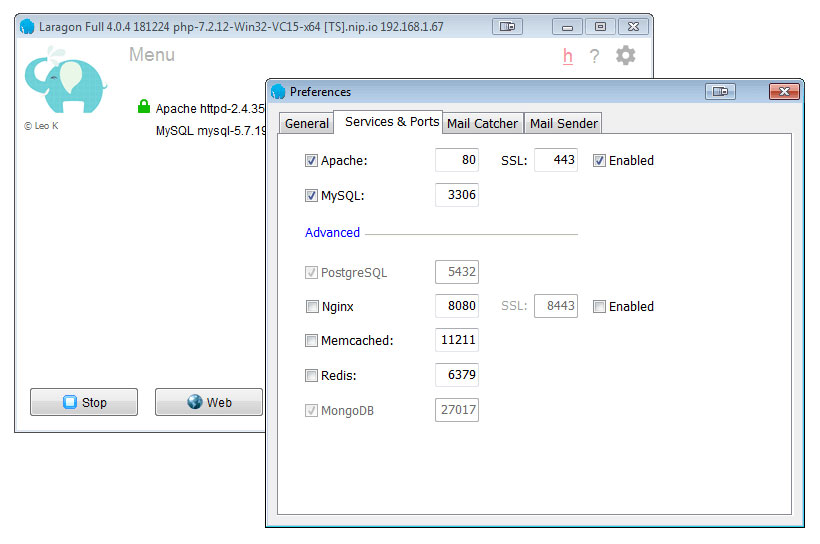Open the settings gear in the Laragon window

coord(625,55)
